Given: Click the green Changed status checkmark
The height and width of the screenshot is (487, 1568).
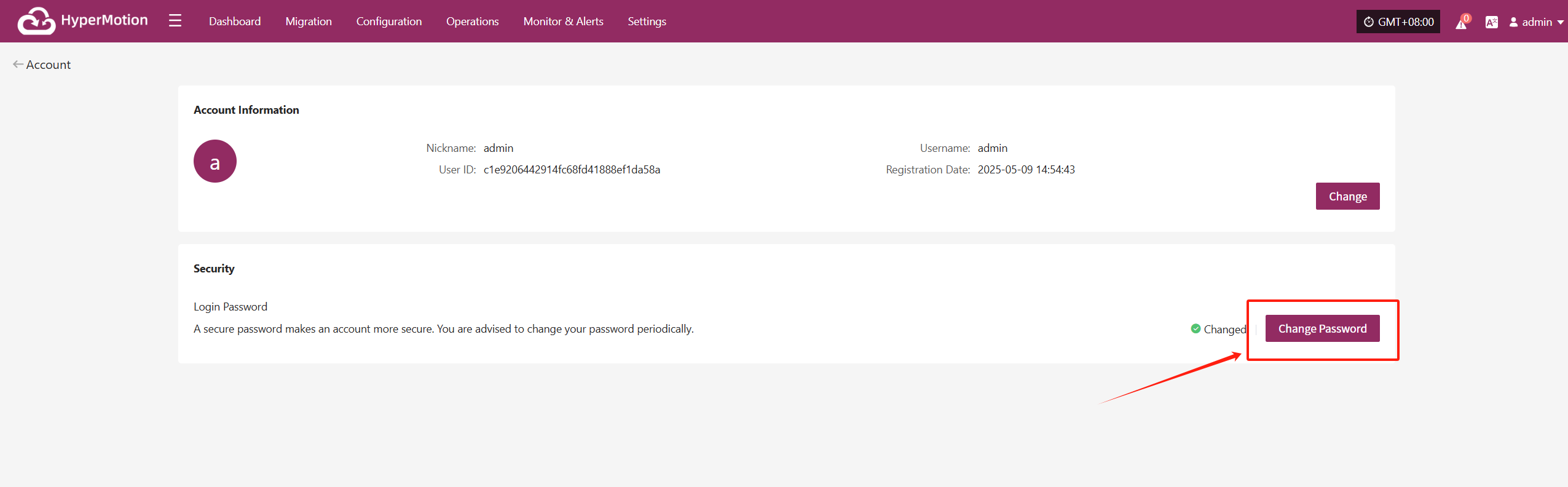Looking at the screenshot, I should pos(1196,328).
